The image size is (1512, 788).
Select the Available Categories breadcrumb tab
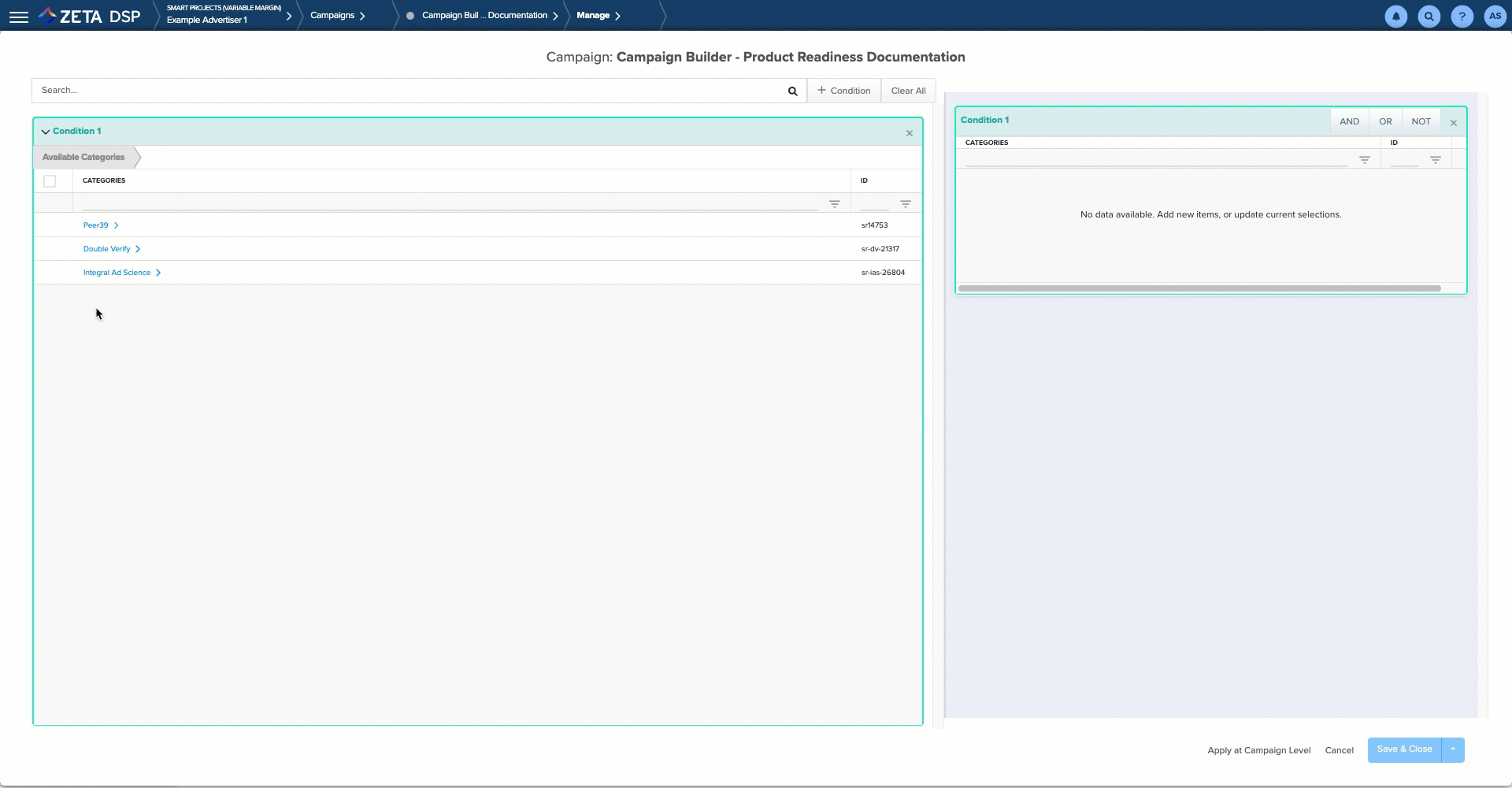click(83, 158)
